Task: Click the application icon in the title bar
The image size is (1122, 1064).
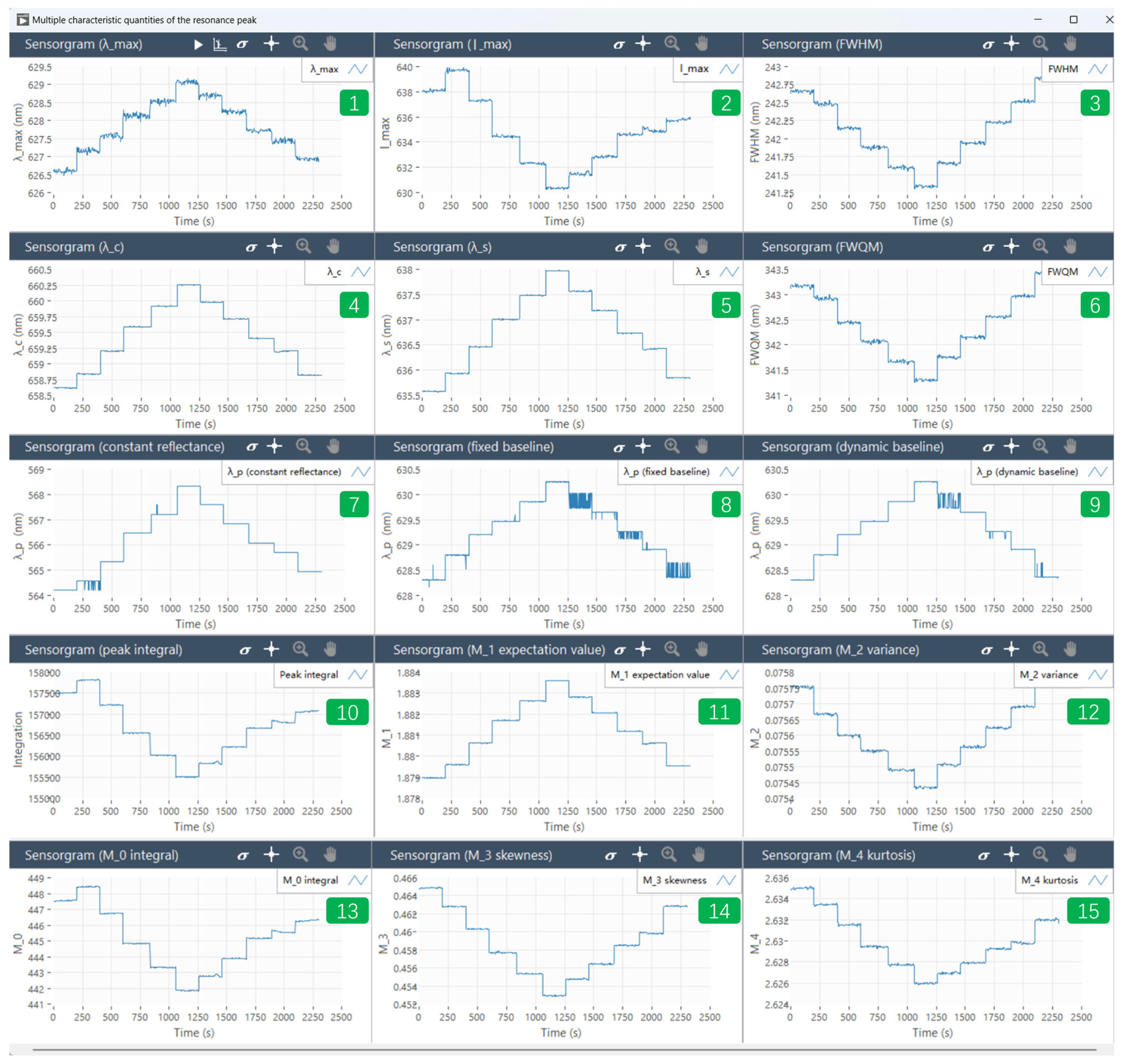Action: pos(23,20)
